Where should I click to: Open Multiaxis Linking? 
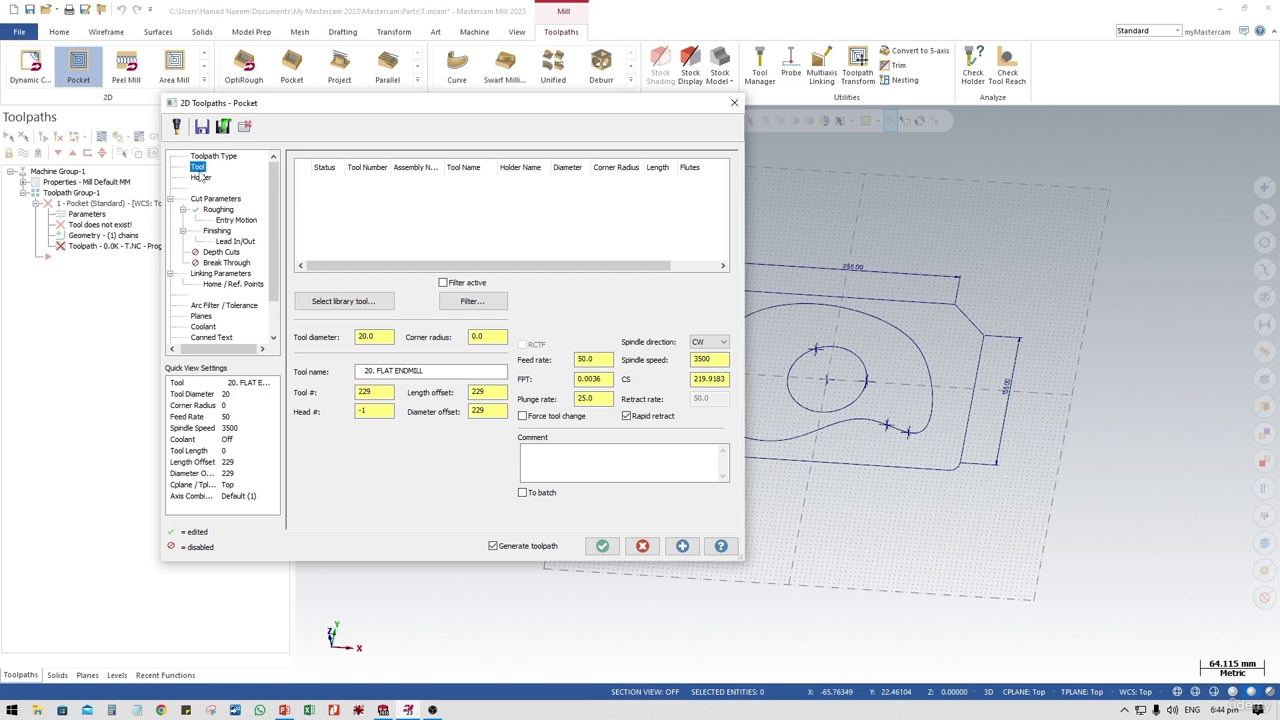coord(821,67)
